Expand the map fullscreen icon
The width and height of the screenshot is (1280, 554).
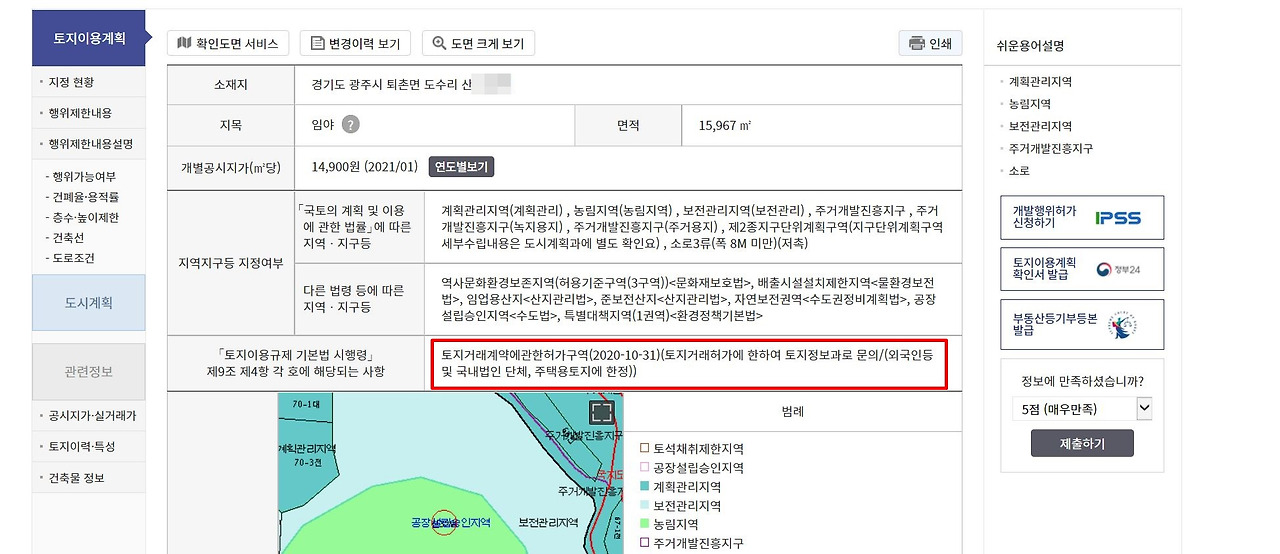(601, 413)
